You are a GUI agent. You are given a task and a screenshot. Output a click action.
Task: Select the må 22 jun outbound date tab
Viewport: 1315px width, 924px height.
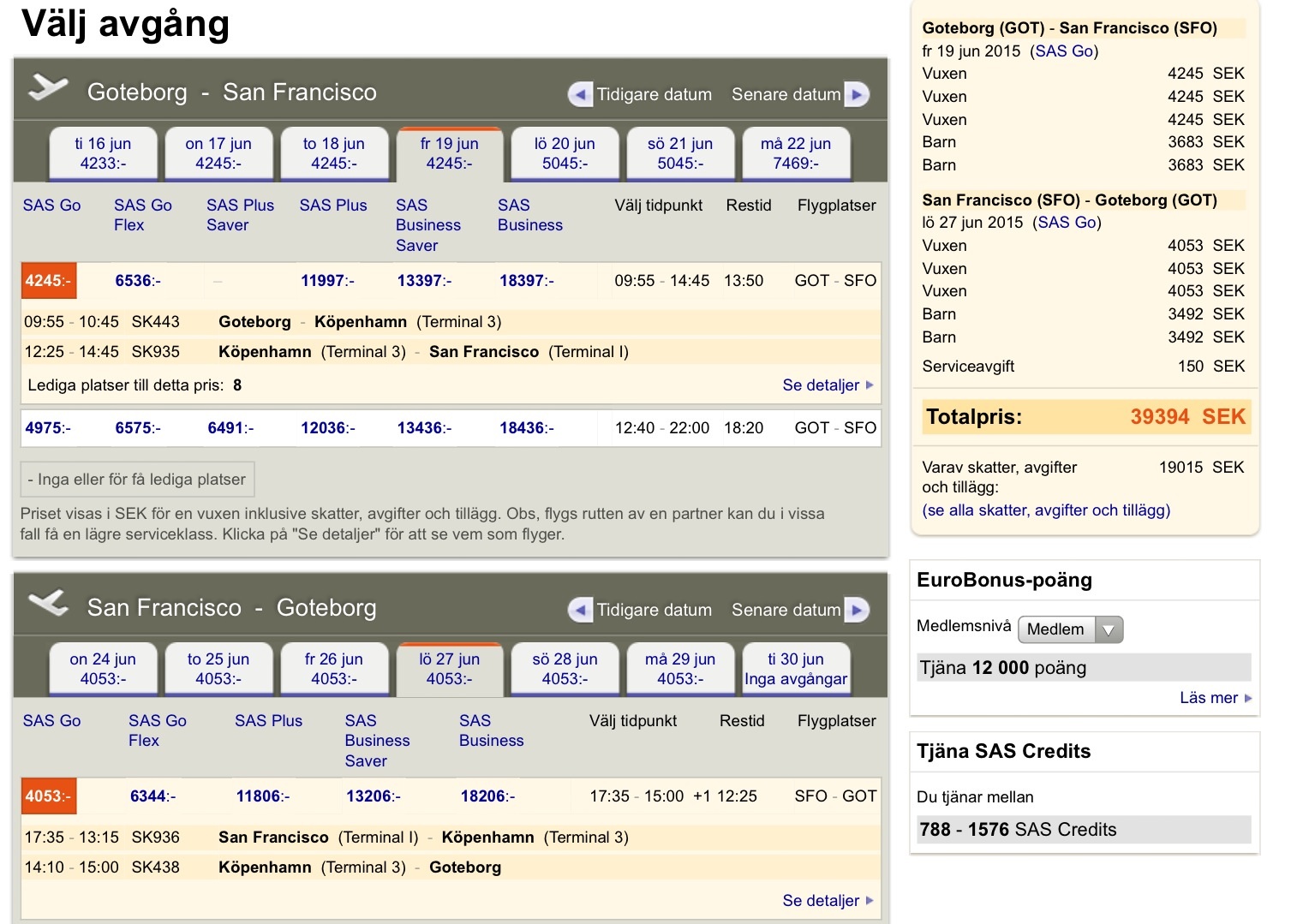click(x=796, y=153)
